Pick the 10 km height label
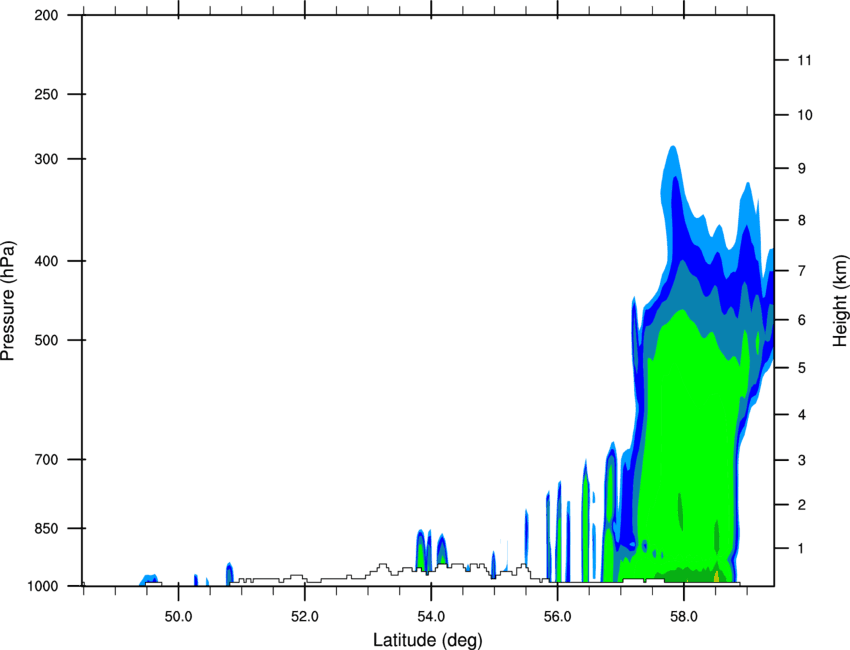The image size is (850, 650). point(805,115)
